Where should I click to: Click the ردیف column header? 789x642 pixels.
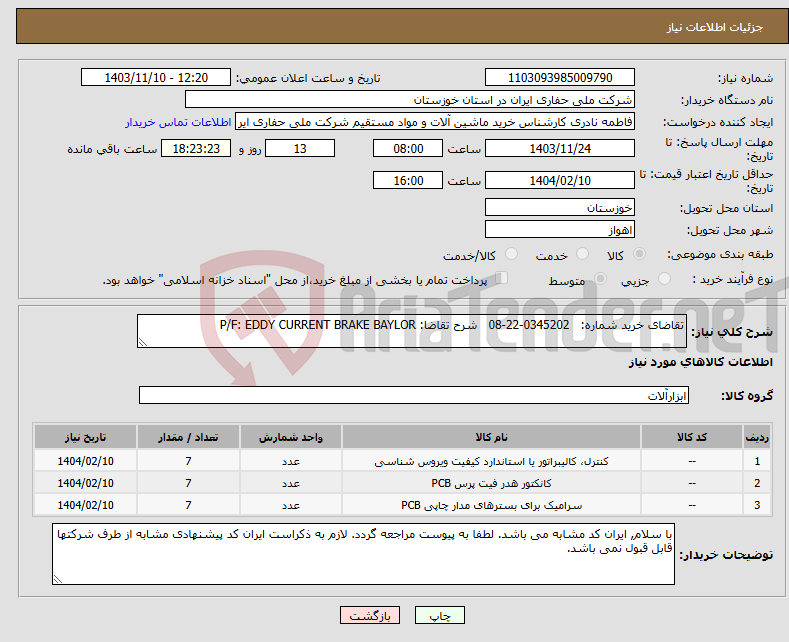[x=757, y=437]
